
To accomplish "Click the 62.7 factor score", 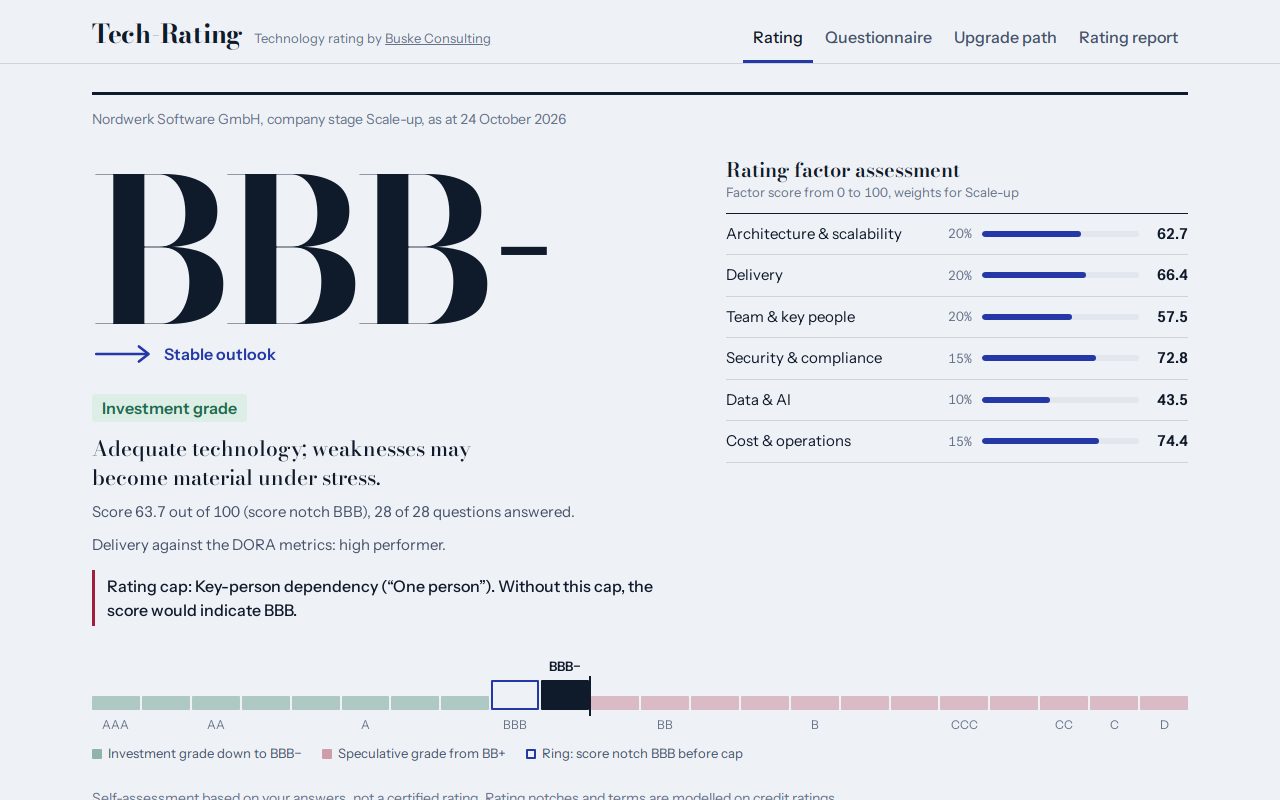I will pos(1172,234).
